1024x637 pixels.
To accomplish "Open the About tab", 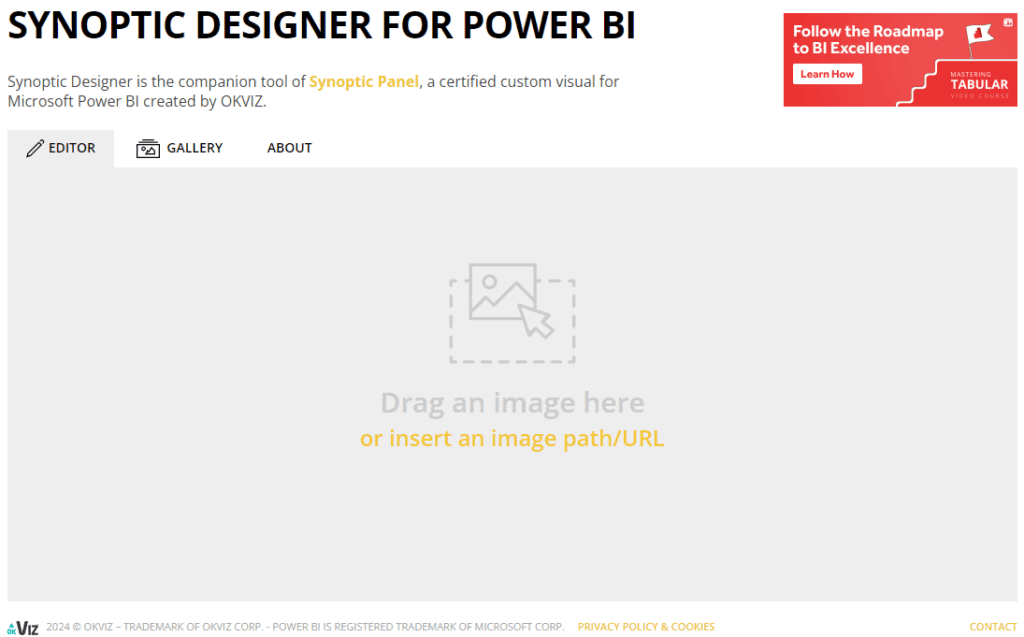I will [289, 148].
